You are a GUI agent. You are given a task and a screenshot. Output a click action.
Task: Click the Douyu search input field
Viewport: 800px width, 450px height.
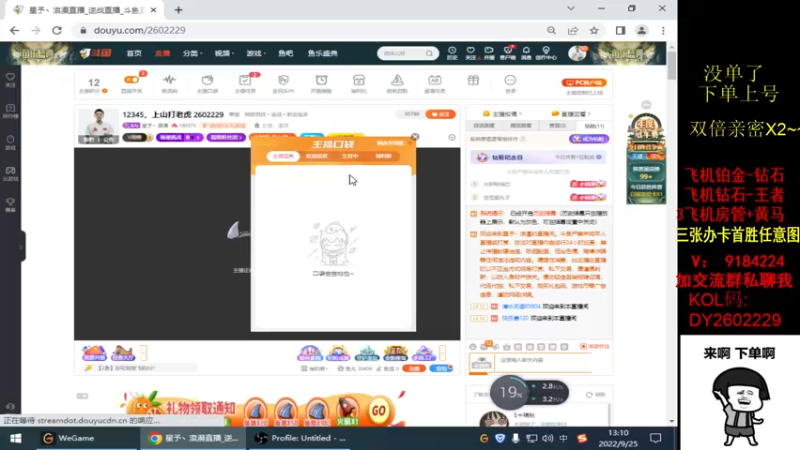pos(402,53)
